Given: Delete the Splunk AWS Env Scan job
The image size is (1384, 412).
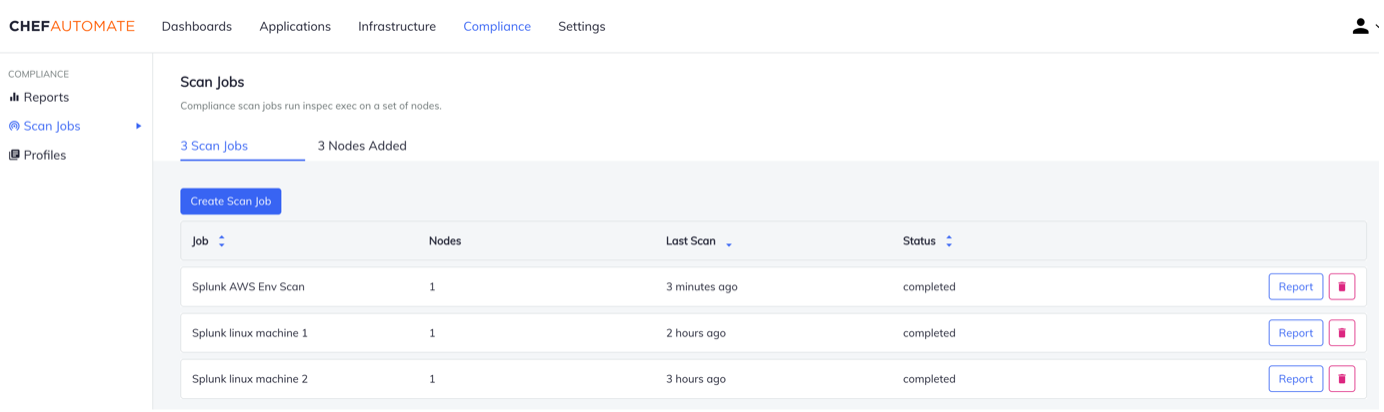Looking at the screenshot, I should [1341, 287].
